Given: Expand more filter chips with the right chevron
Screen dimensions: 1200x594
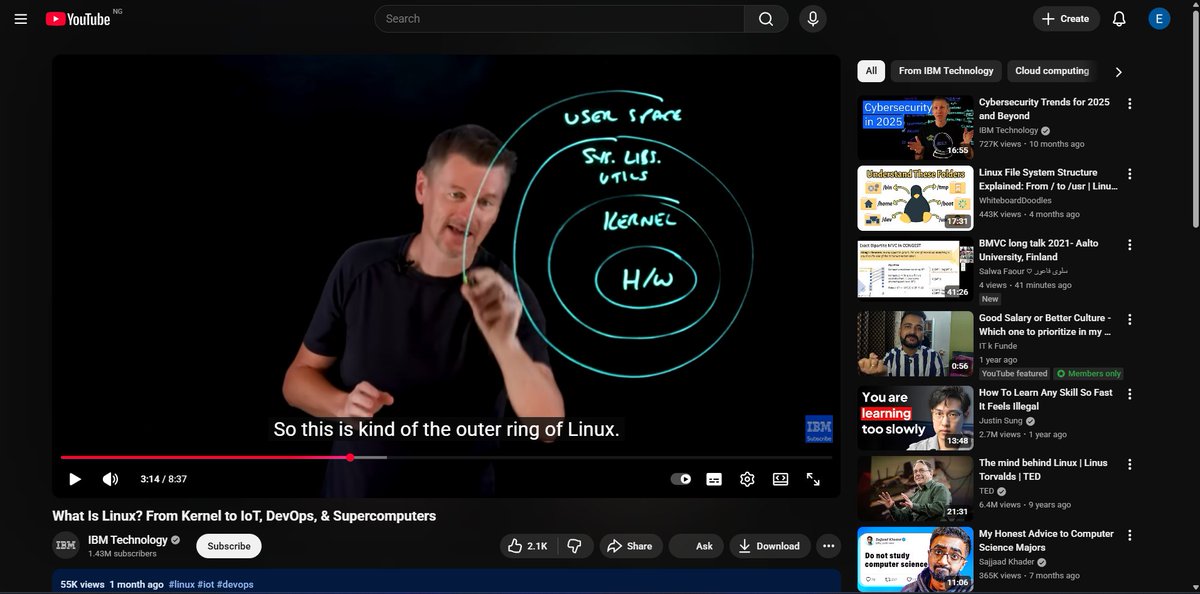Looking at the screenshot, I should click(1119, 71).
